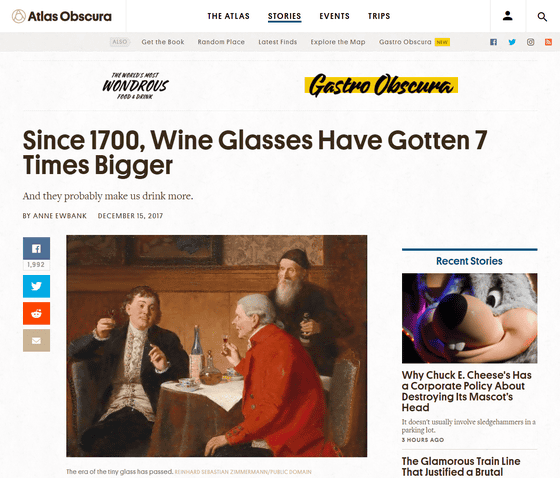The image size is (560, 478).
Task: Click Gastro Obscura banner logo
Action: pyautogui.click(x=381, y=86)
